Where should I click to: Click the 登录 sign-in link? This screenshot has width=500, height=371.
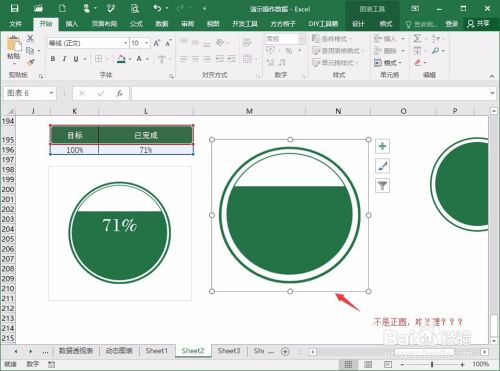[452, 24]
